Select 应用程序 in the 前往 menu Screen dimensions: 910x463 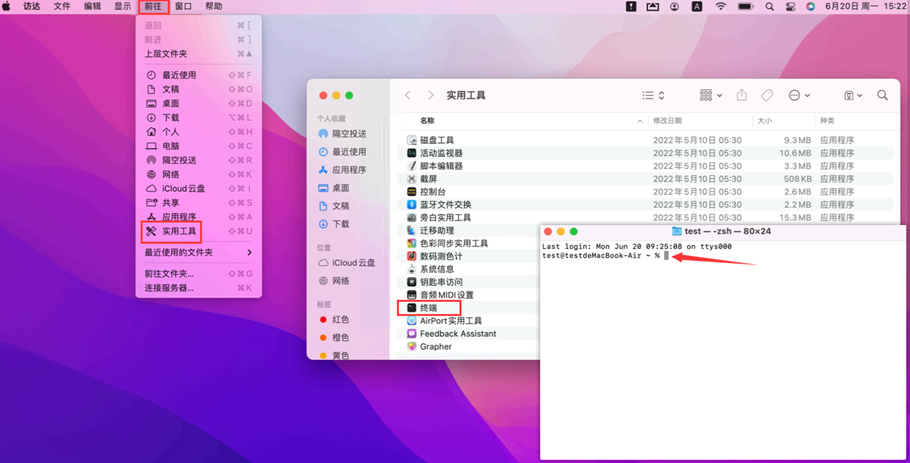pos(179,217)
